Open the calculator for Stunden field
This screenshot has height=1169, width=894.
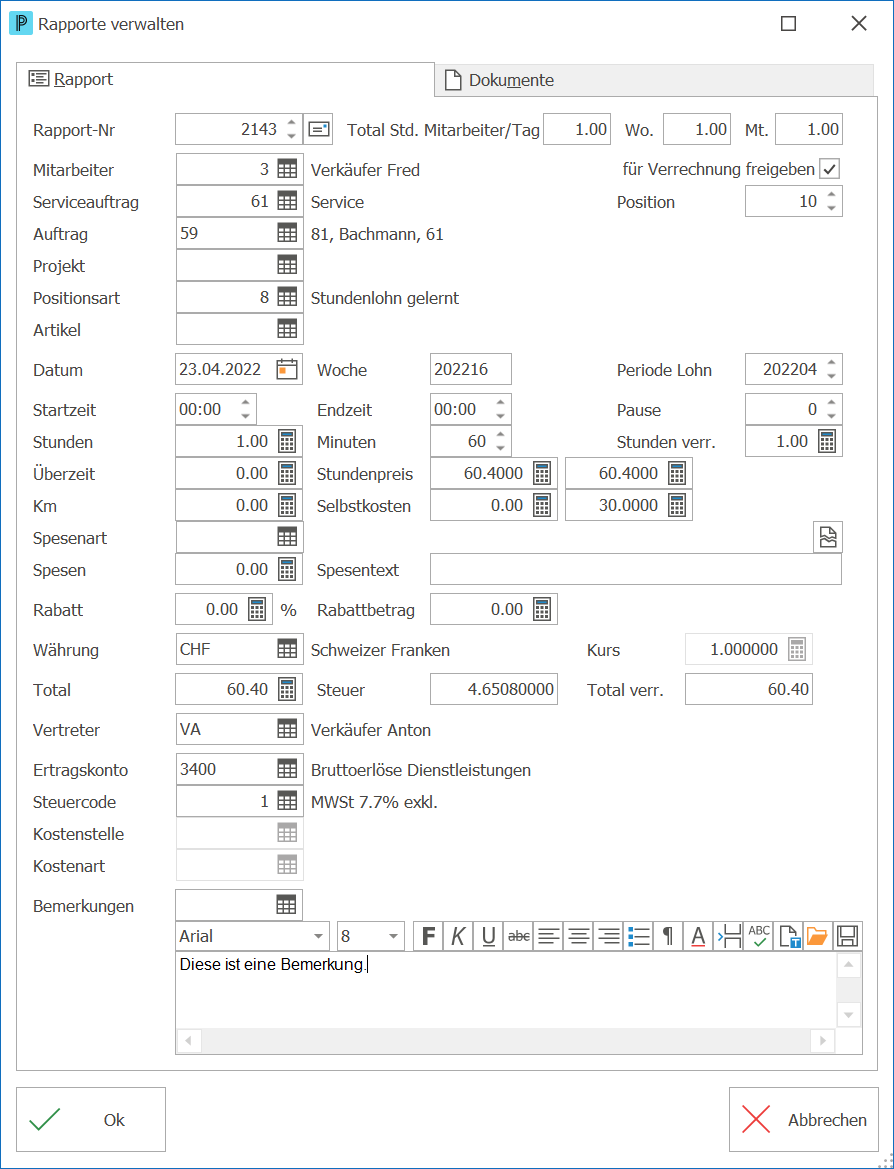(286, 441)
